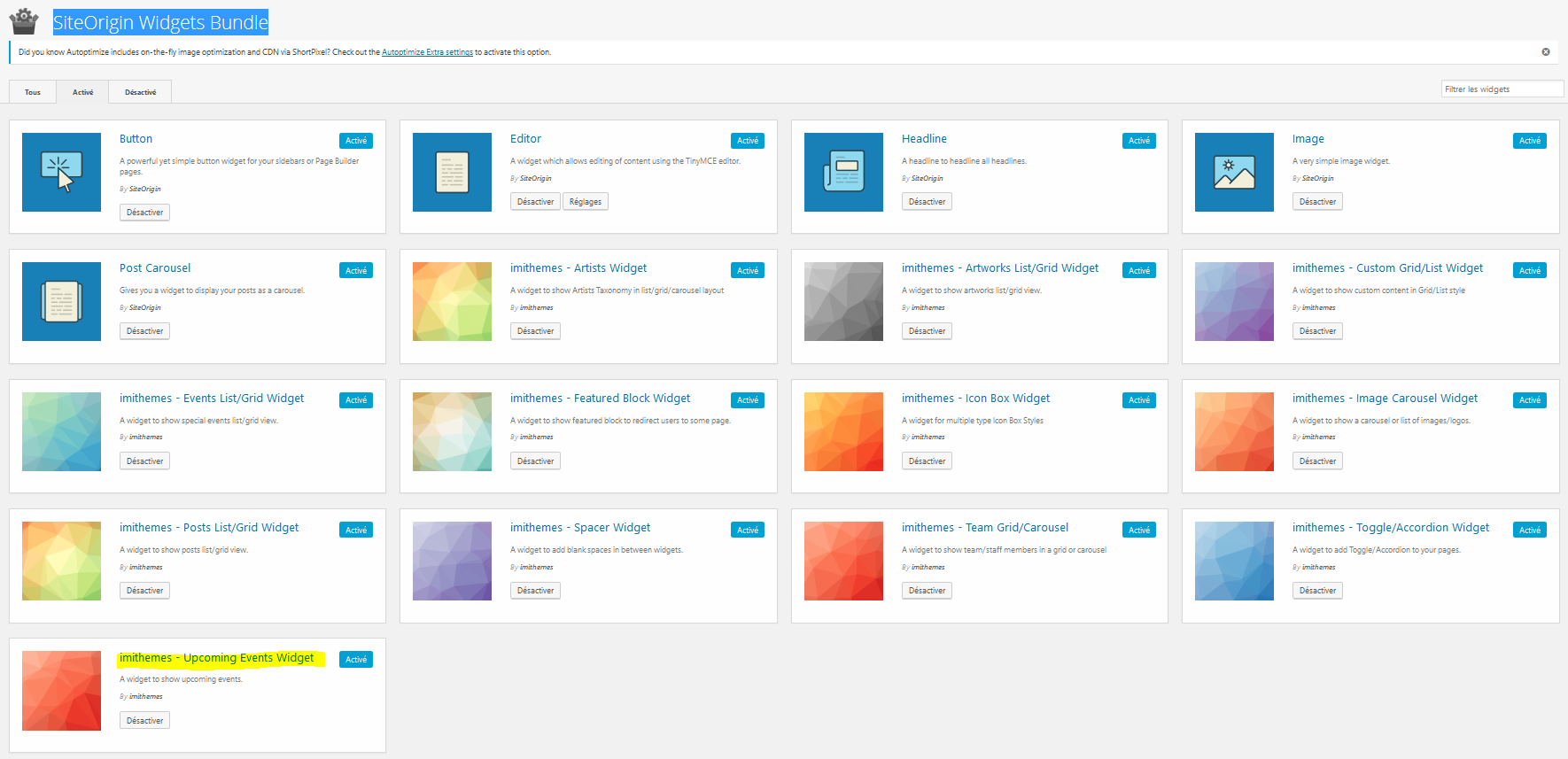
Task: Click the Activé badge on Post Carousel
Action: pyautogui.click(x=356, y=271)
